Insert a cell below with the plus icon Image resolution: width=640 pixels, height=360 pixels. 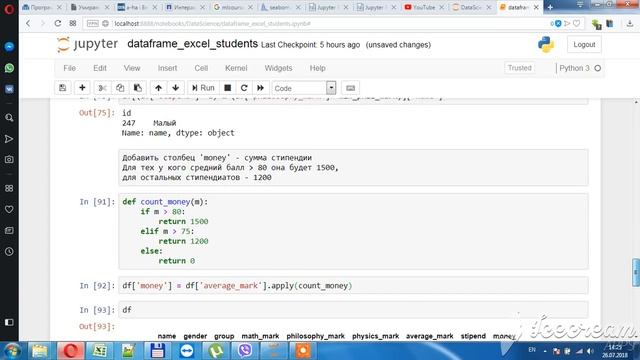coord(82,88)
